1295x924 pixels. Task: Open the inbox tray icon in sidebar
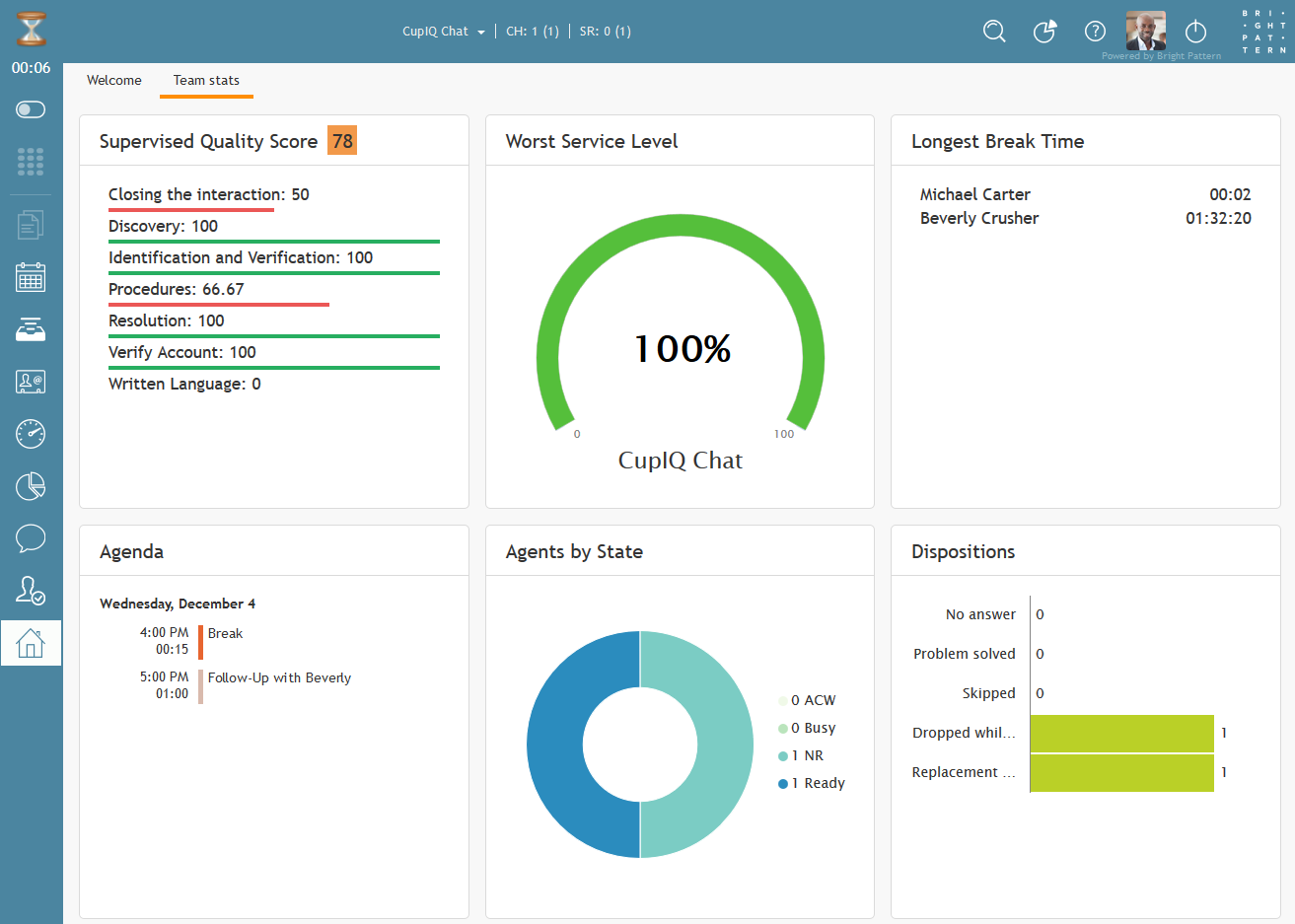[31, 329]
